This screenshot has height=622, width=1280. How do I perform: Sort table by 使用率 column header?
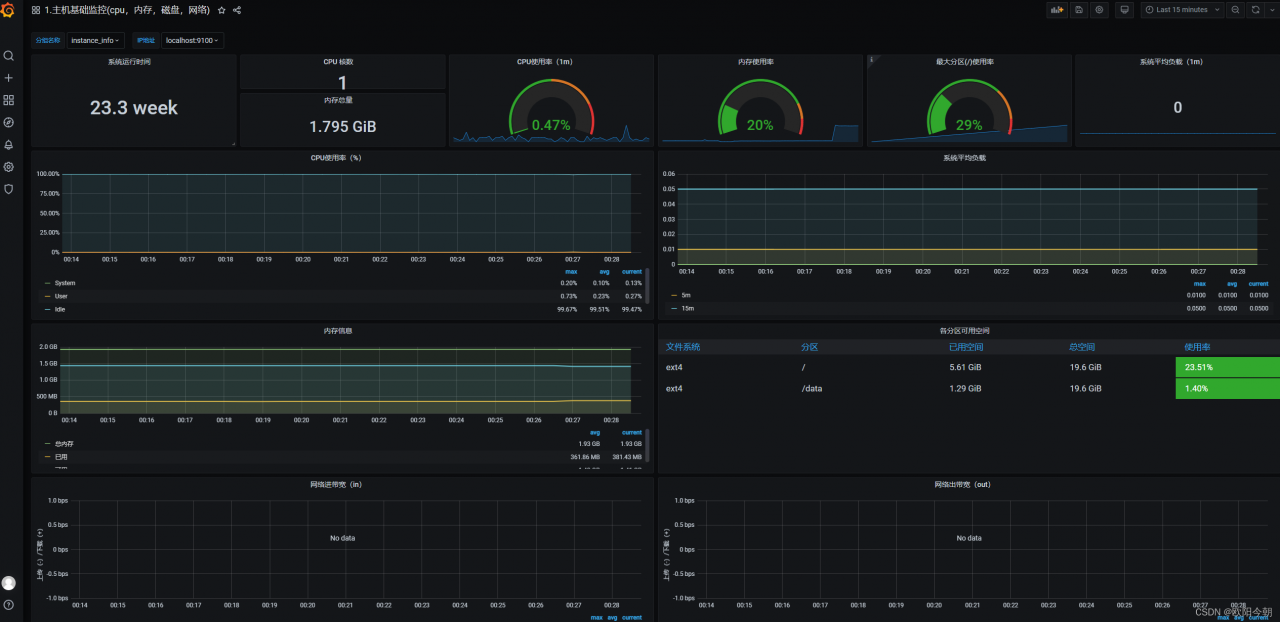point(1197,347)
